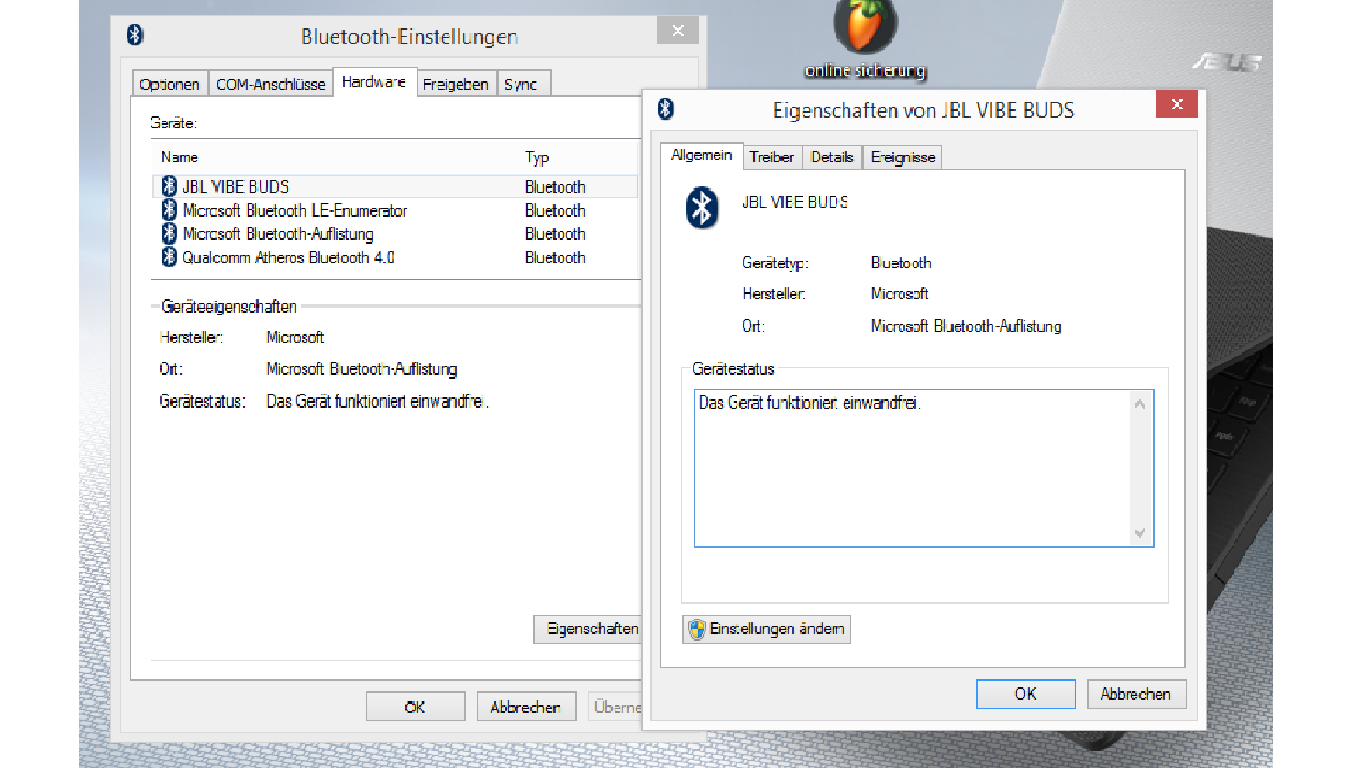Image resolution: width=1366 pixels, height=768 pixels.
Task: Click Bluetooth icon in Bluetooth-Einstellungen title bar
Action: click(x=135, y=35)
